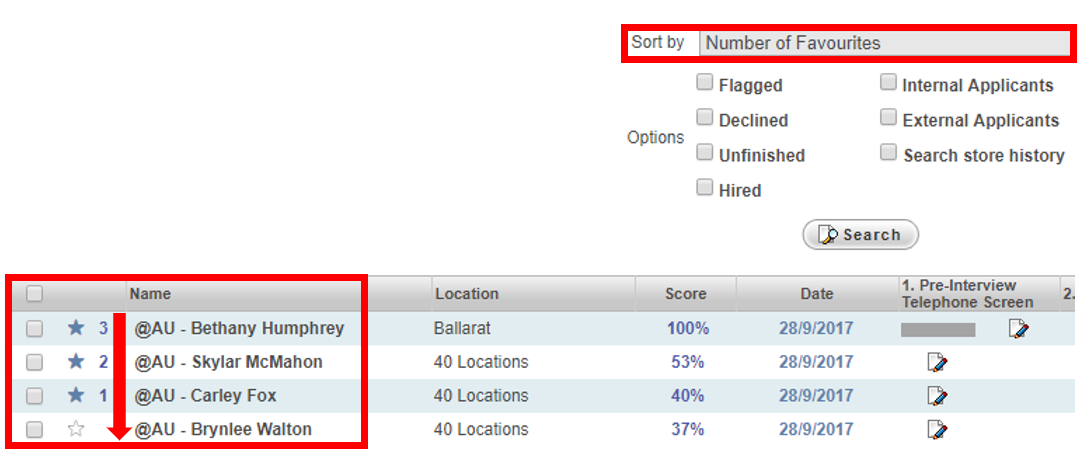1079x455 pixels.
Task: Click the Location column header
Action: tap(466, 294)
